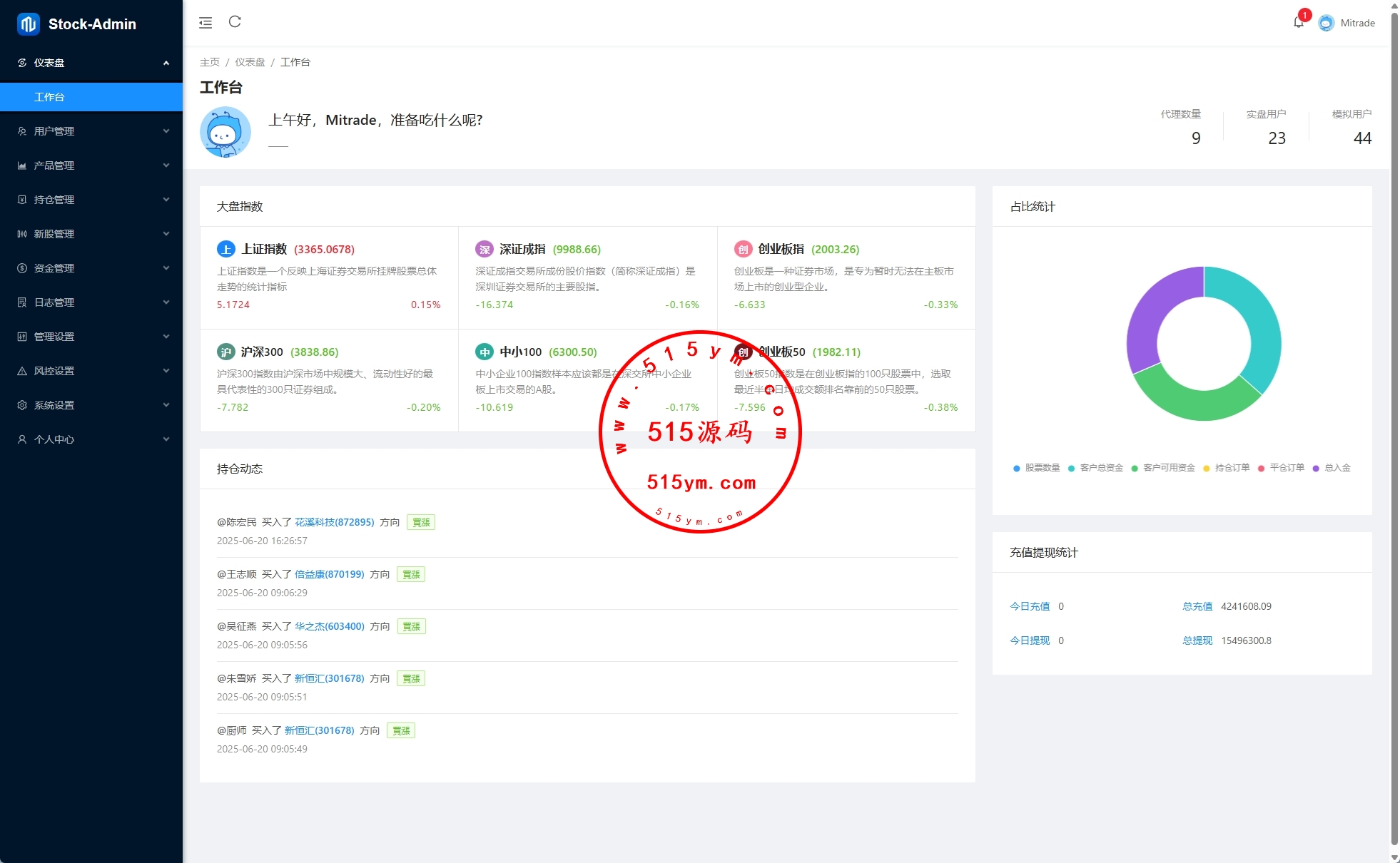Click the 中小100 teal badge icon
The width and height of the screenshot is (1400, 863).
(485, 352)
